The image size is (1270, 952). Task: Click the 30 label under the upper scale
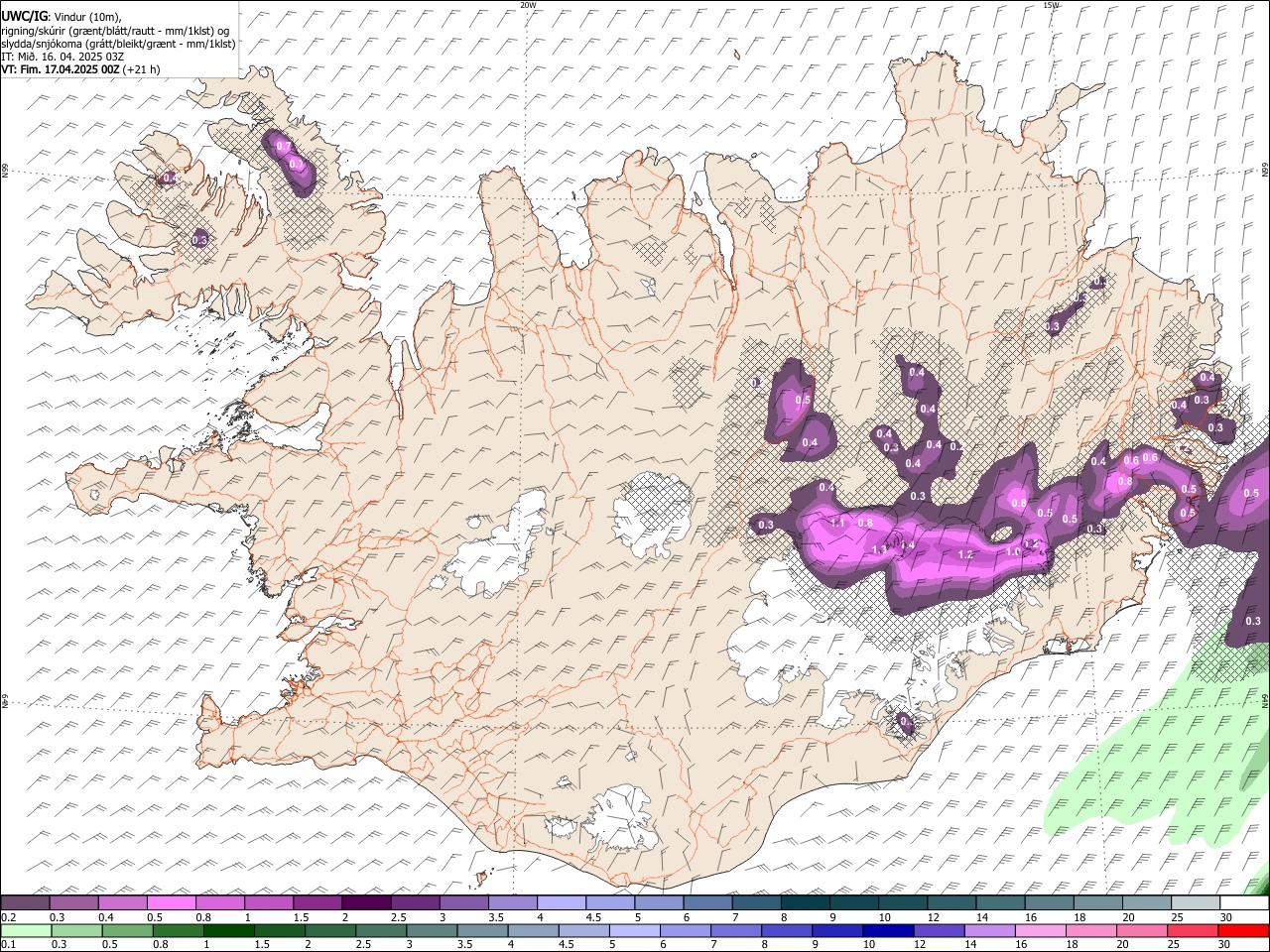[1226, 917]
